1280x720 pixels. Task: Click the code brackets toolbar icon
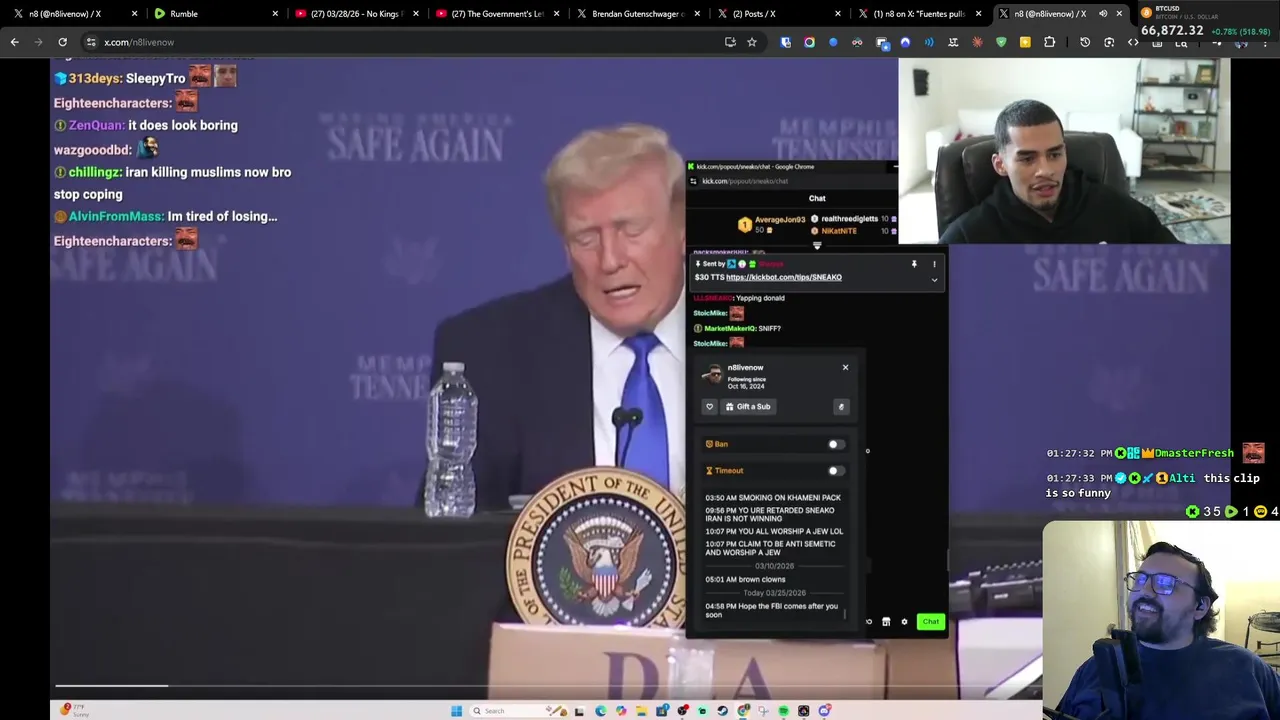tap(1133, 42)
